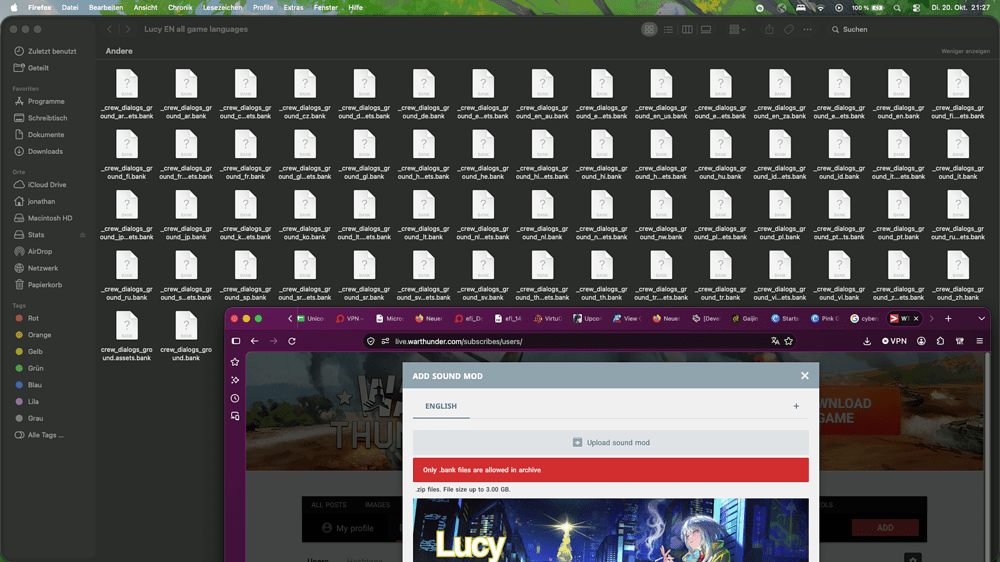Open the Lesezeichen menu
Viewport: 1000px width, 562px height.
point(223,8)
